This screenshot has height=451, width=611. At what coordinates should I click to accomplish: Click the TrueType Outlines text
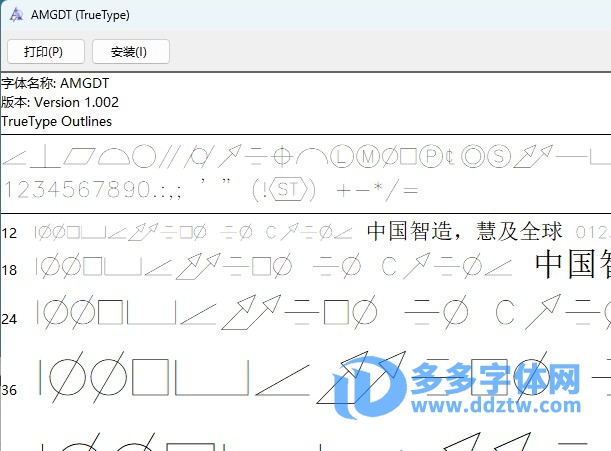click(x=56, y=122)
